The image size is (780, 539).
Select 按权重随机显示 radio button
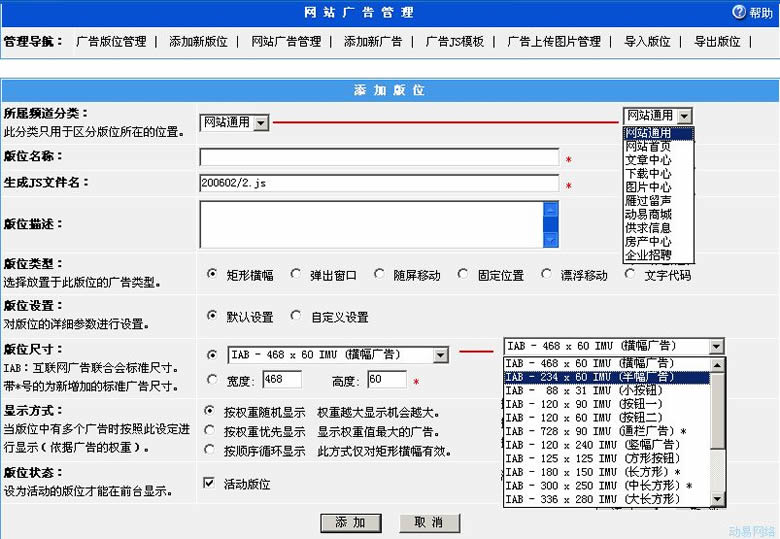(210, 411)
